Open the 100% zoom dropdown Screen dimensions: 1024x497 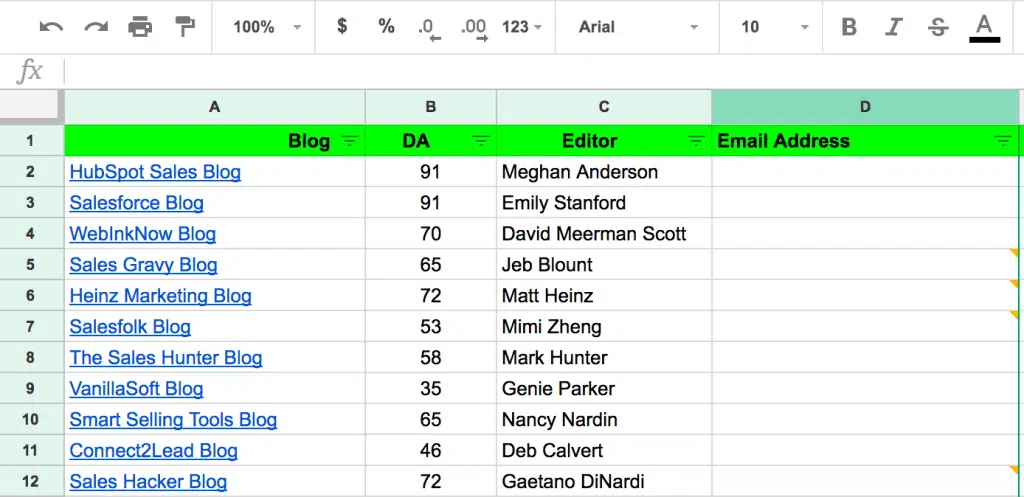[266, 27]
